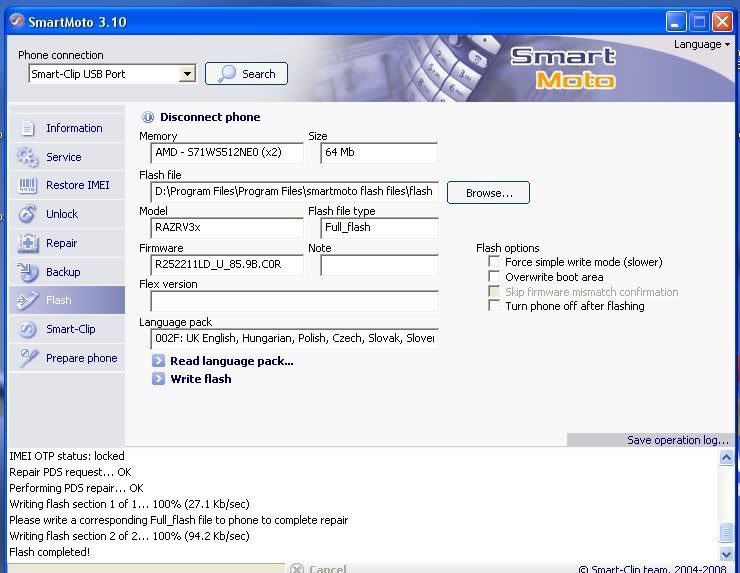Click the arrow icon beside Read language pack

pyautogui.click(x=158, y=361)
